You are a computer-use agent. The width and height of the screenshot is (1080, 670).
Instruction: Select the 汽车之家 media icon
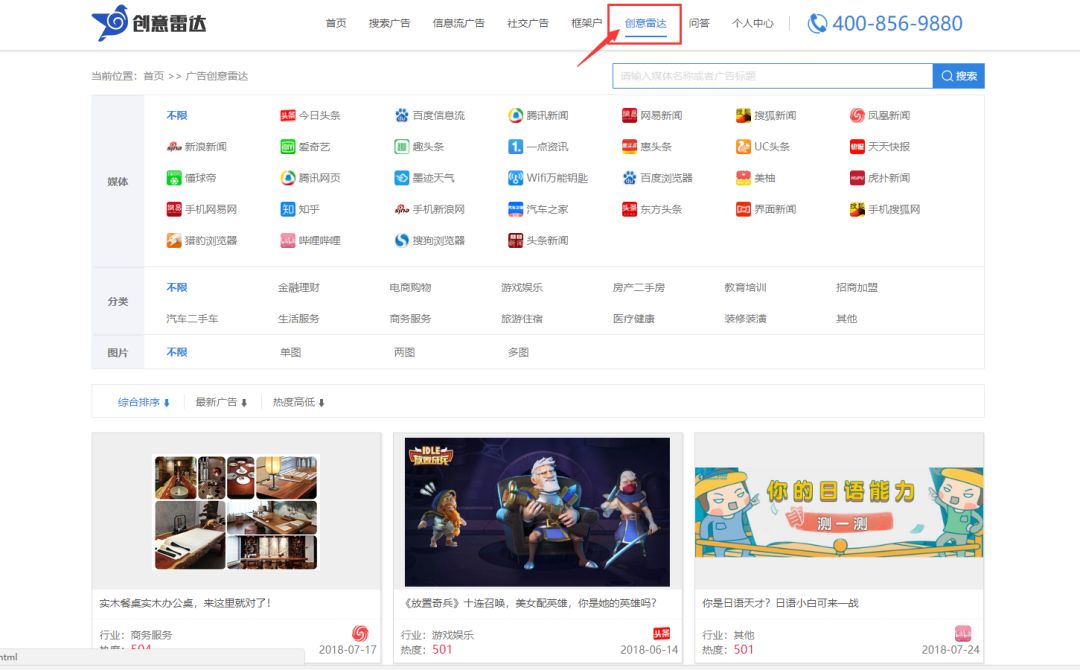[x=515, y=209]
